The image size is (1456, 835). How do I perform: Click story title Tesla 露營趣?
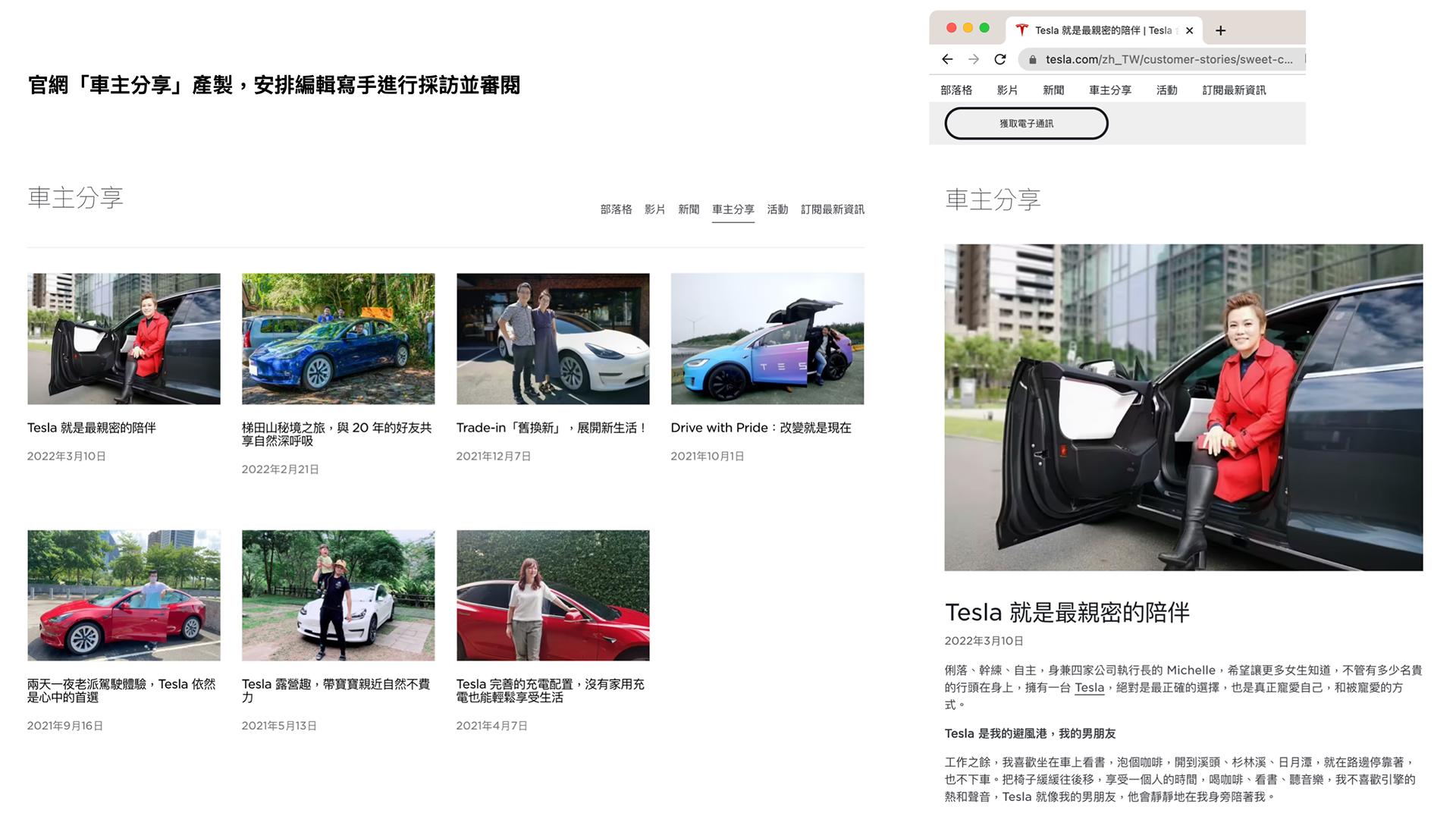[x=336, y=691]
